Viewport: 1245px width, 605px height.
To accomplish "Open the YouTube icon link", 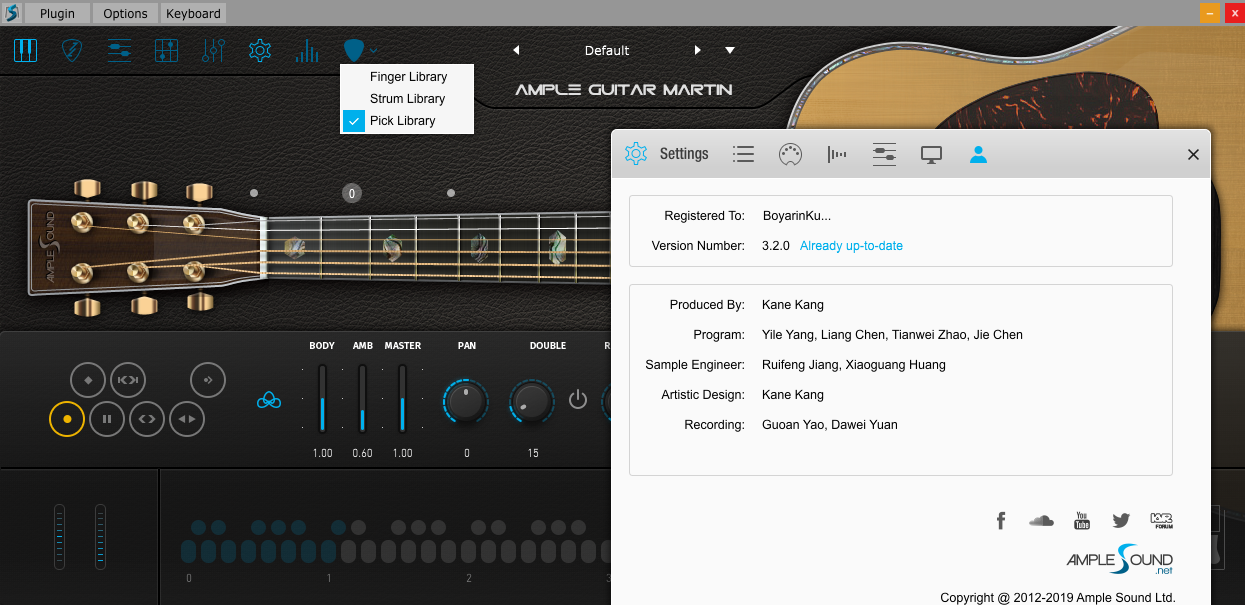I will [1082, 520].
